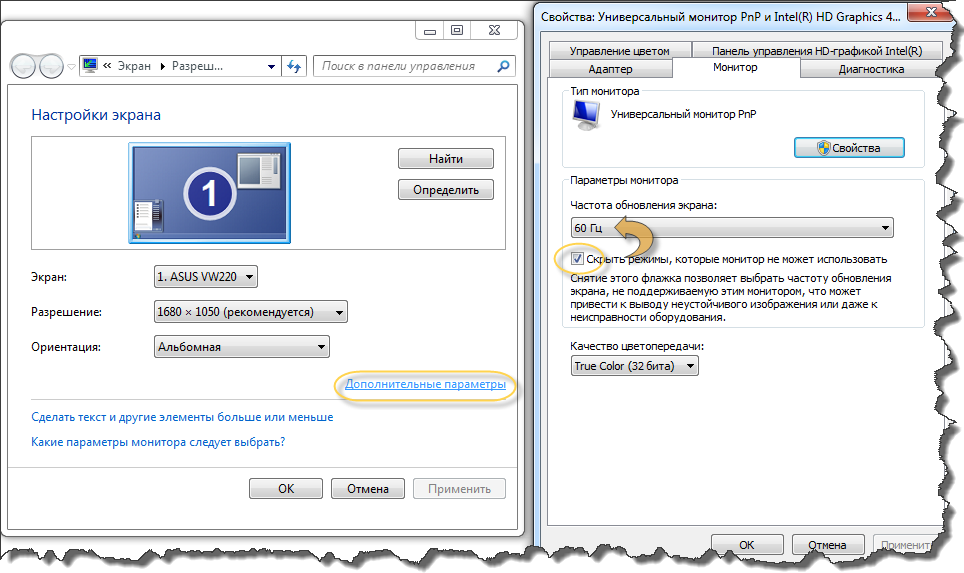This screenshot has width=964, height=573.
Task: Expand the Разрешение dropdown 1680 × 1050
Action: click(x=250, y=312)
